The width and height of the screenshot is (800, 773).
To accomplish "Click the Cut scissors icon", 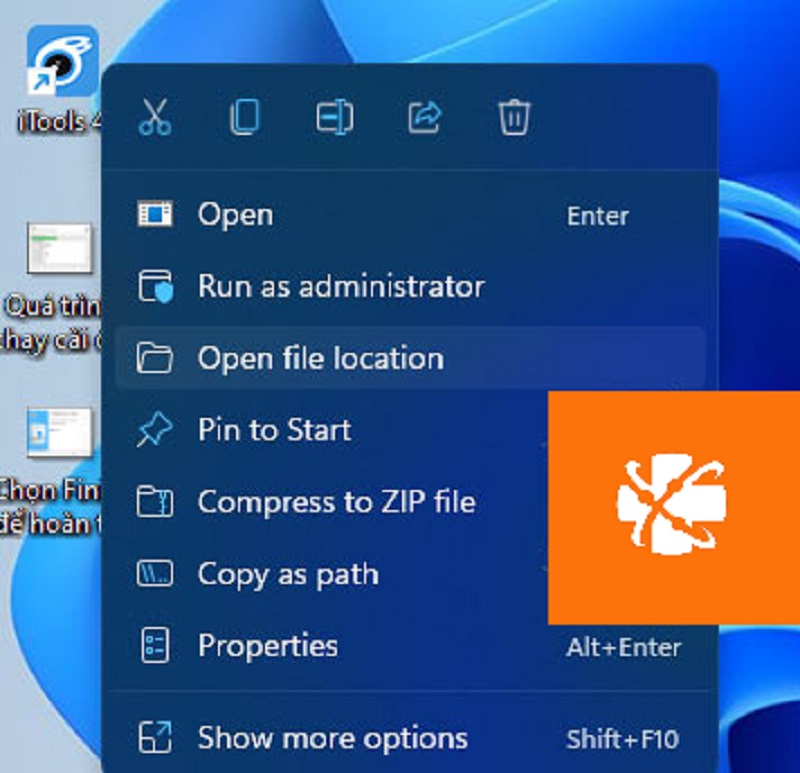I will coord(155,117).
